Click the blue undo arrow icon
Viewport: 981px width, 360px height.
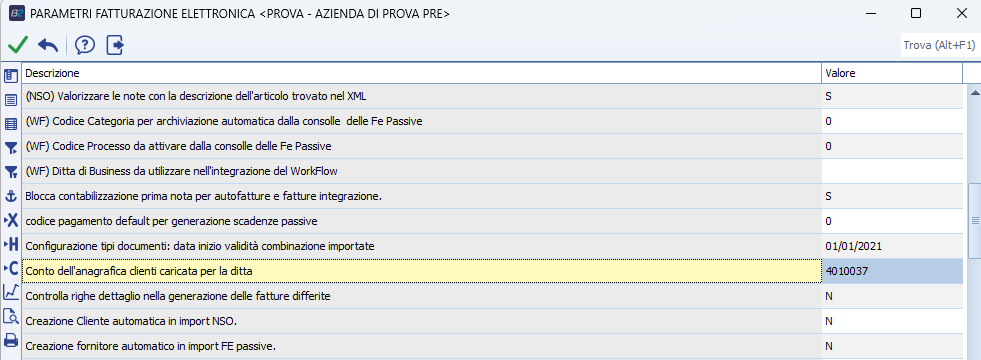[x=48, y=45]
